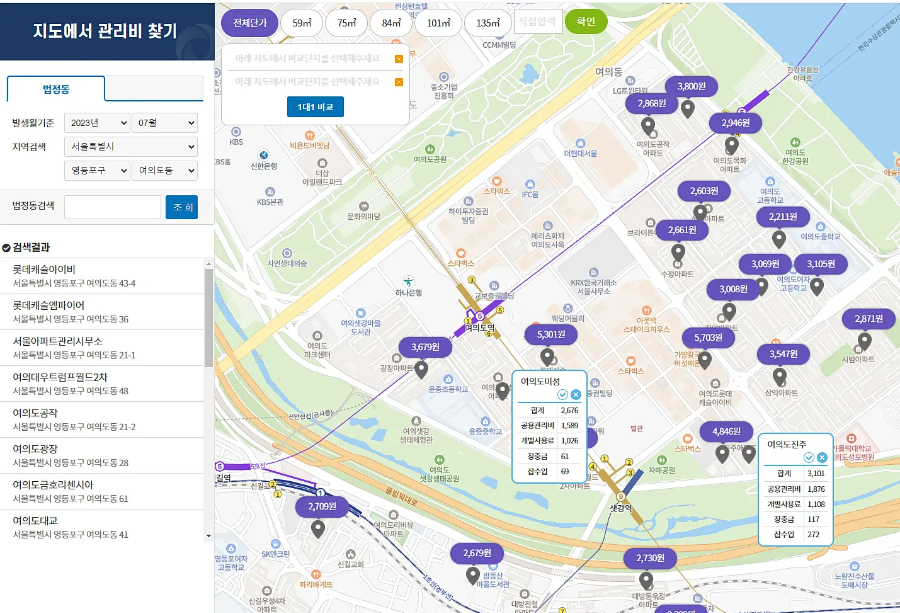The width and height of the screenshot is (900, 613).
Task: Check the select icon in 여의도미성 popup
Action: point(562,394)
